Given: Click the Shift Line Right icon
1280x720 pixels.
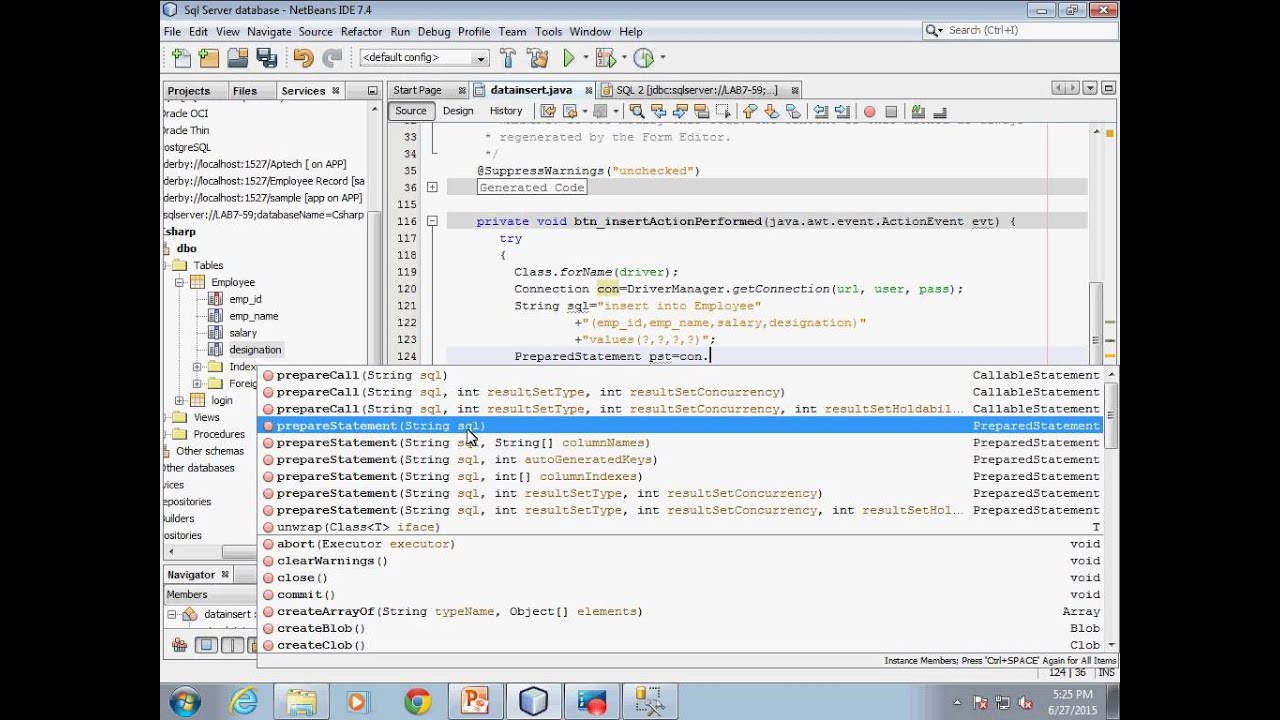Looking at the screenshot, I should coord(842,111).
